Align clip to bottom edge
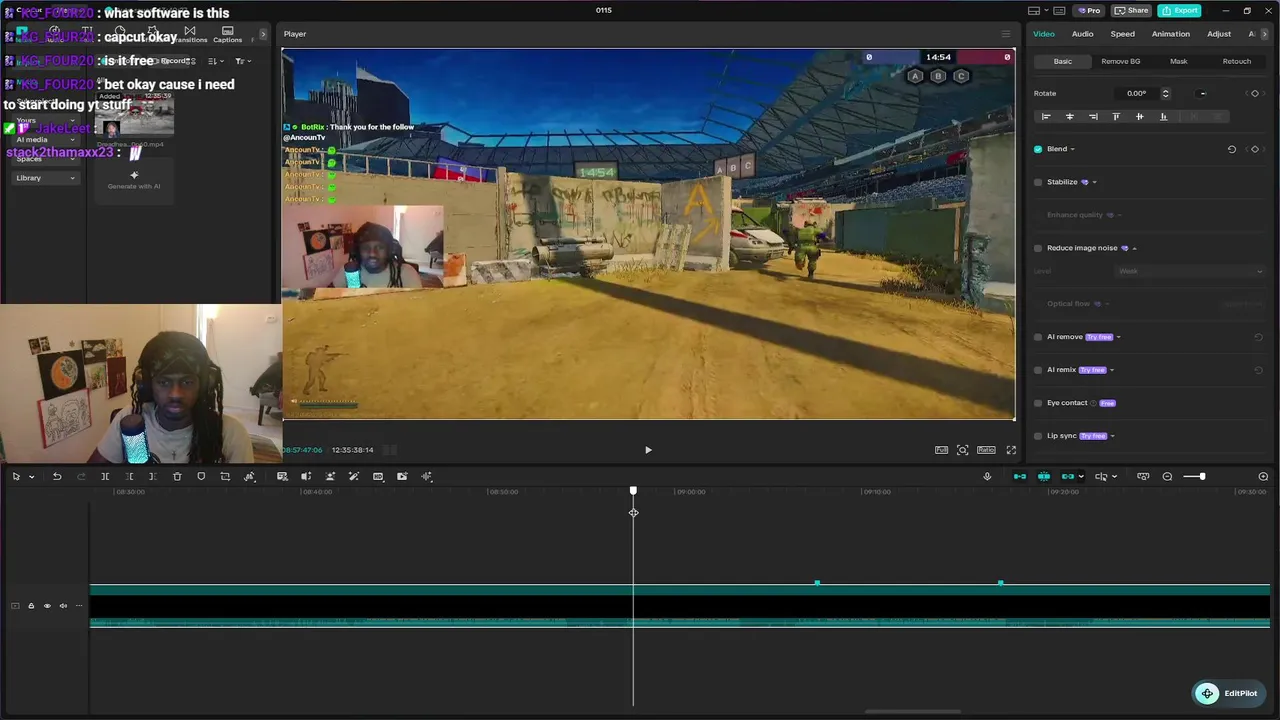This screenshot has width=1280, height=720. click(1163, 117)
